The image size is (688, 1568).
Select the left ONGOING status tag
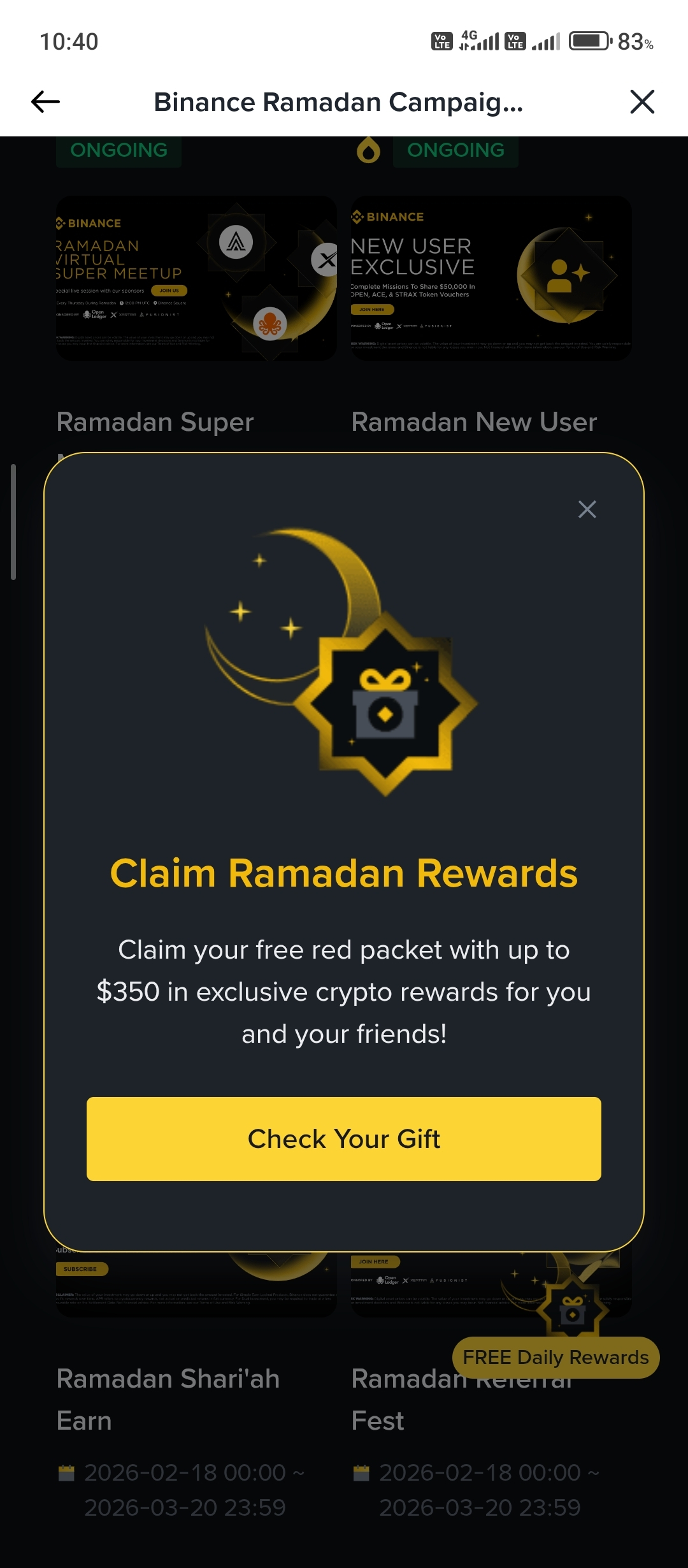(118, 151)
